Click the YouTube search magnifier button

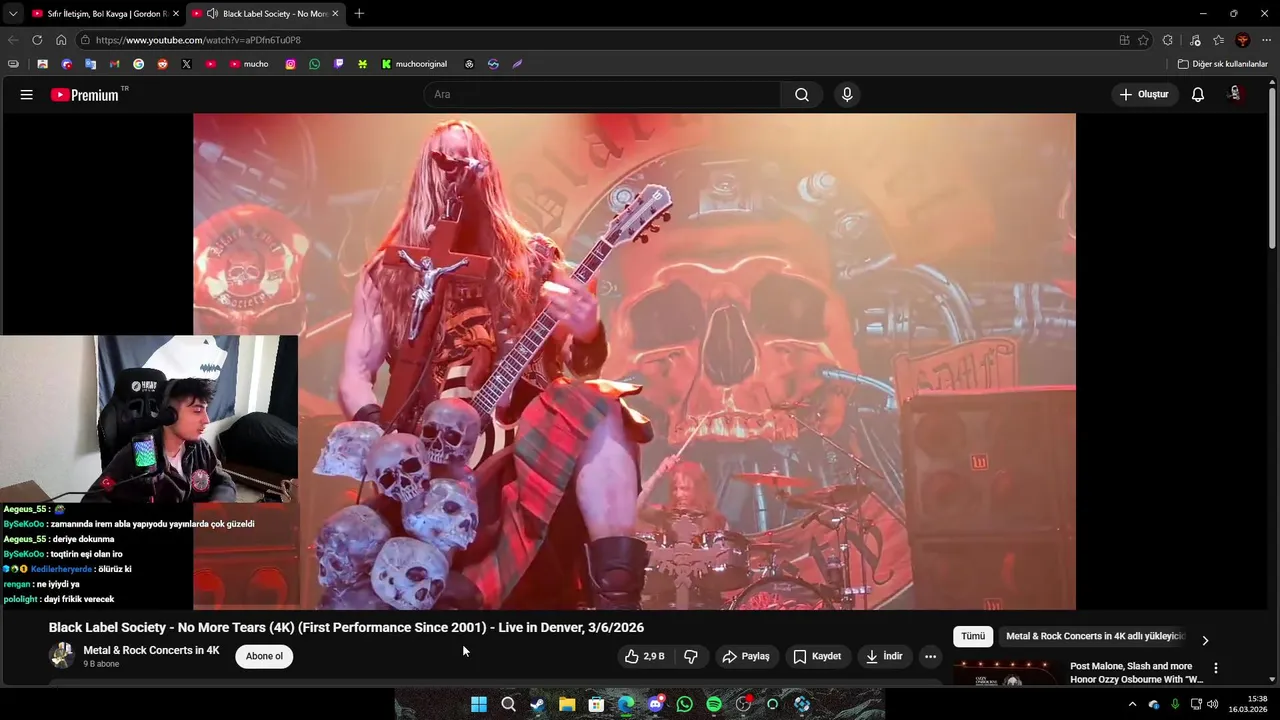click(802, 94)
